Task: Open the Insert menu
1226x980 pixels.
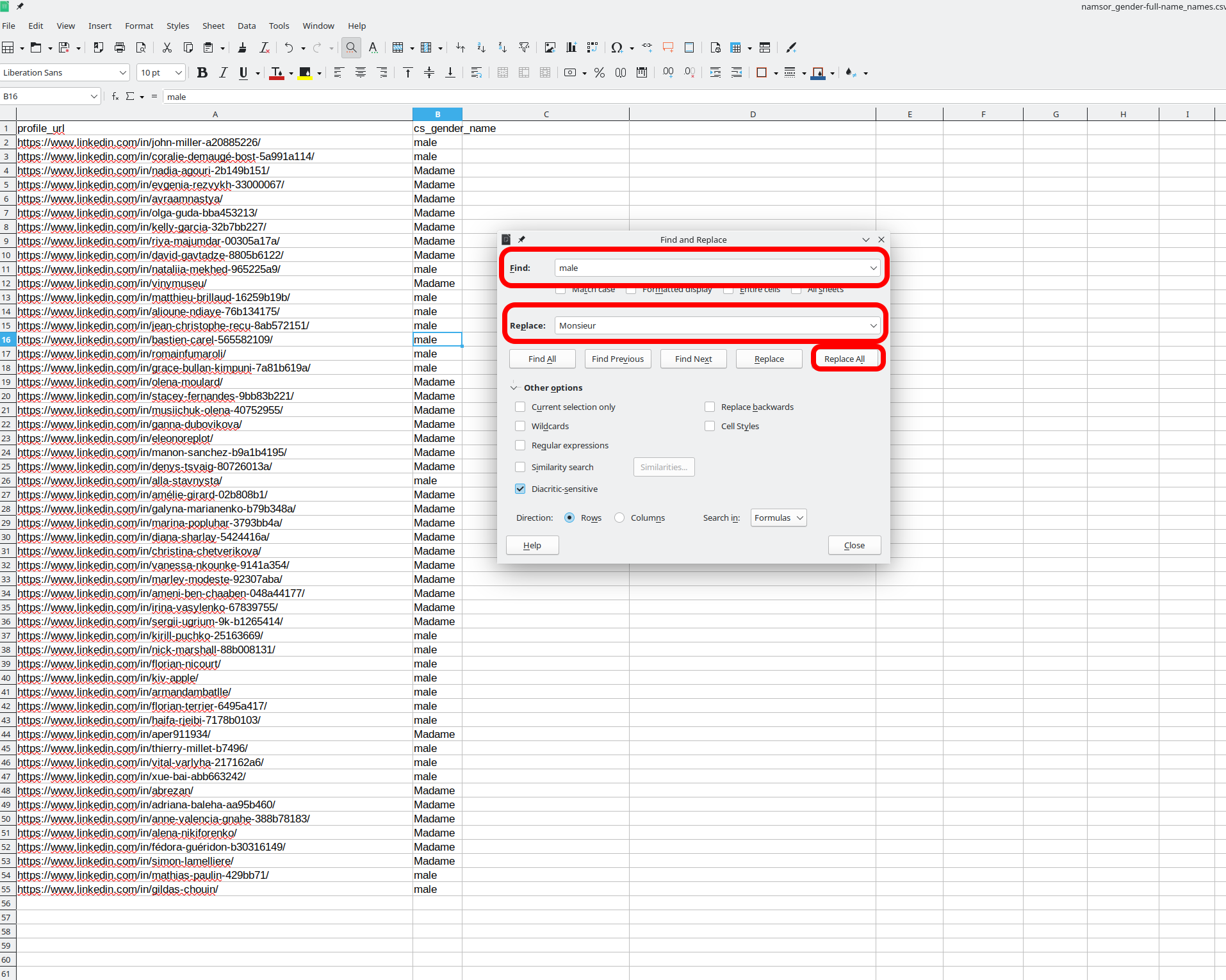Action: (x=100, y=26)
